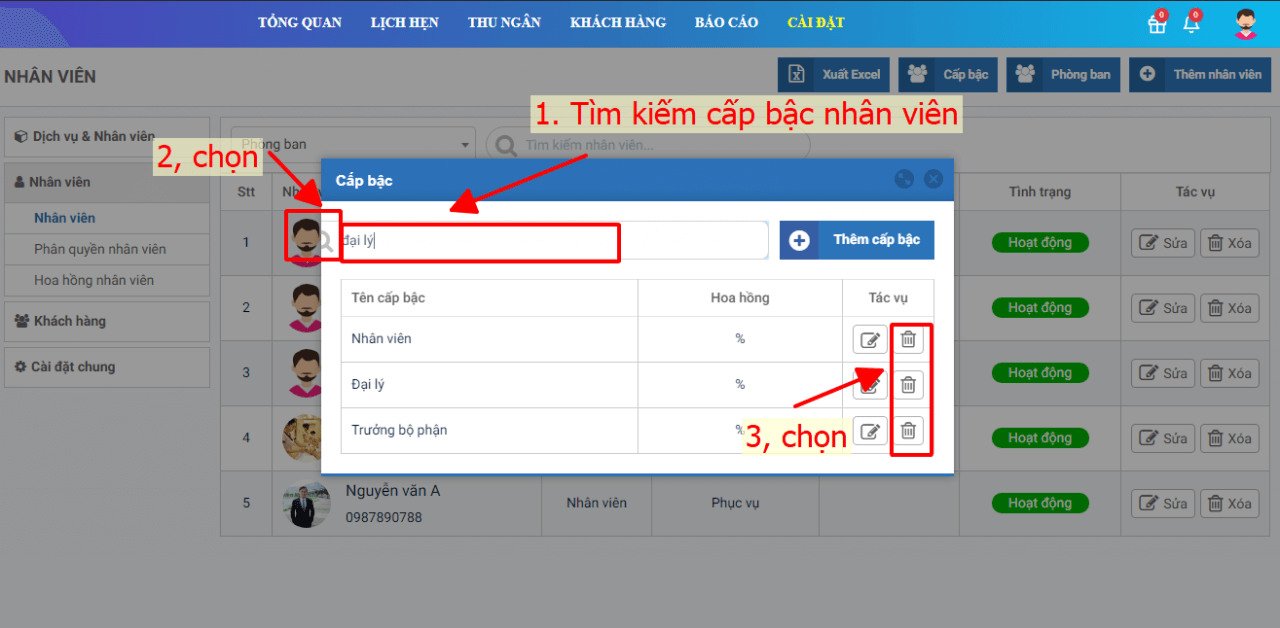Delete the Trưởng bộ phận level
Screen dimensions: 1280x628
[908, 431]
